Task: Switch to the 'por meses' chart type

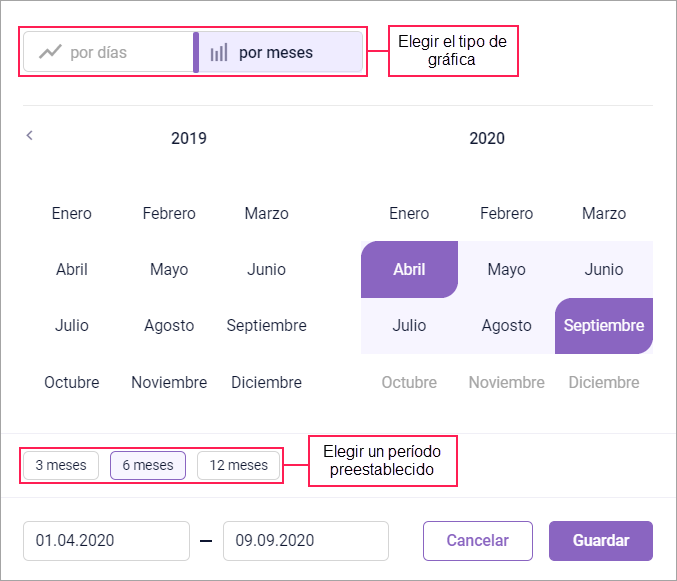Action: click(276, 52)
